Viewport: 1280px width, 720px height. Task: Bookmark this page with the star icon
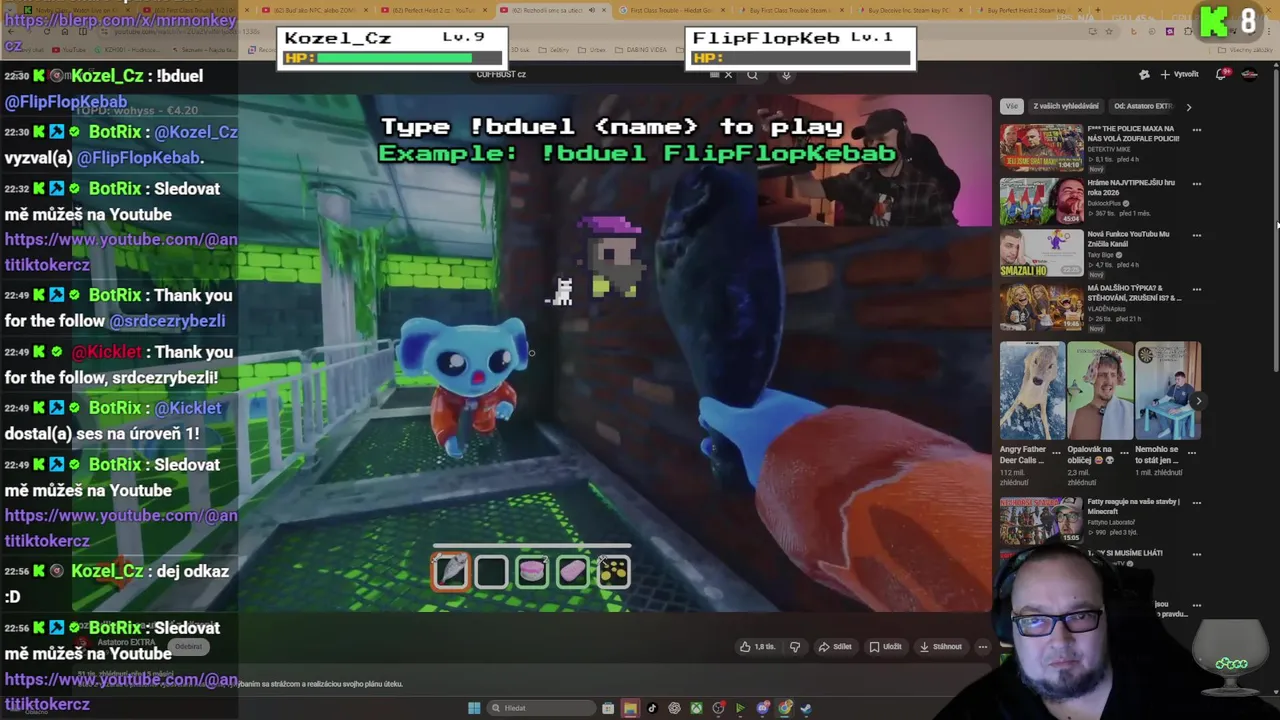(1109, 31)
